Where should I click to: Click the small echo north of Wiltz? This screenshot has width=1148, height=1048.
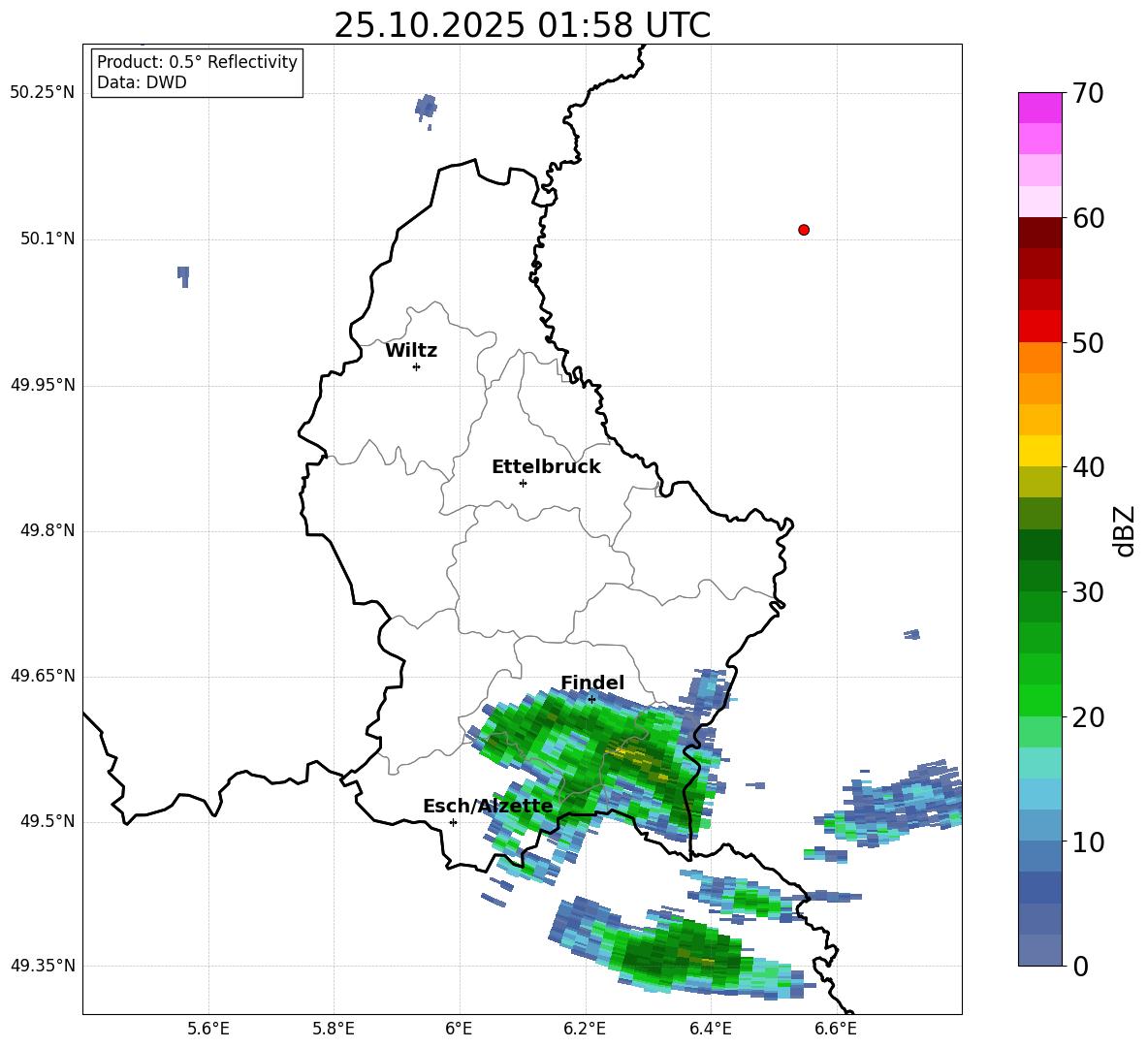click(x=426, y=109)
